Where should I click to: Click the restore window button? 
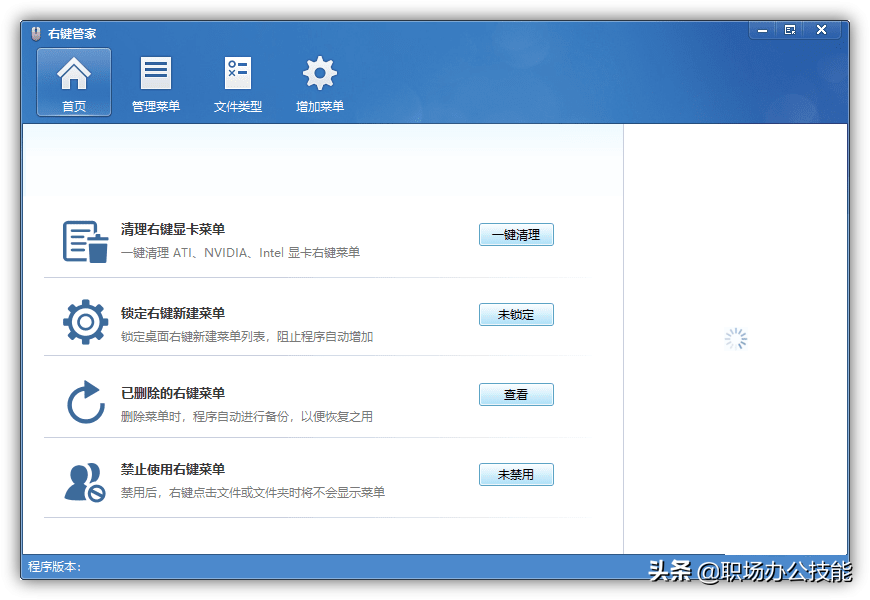(789, 29)
